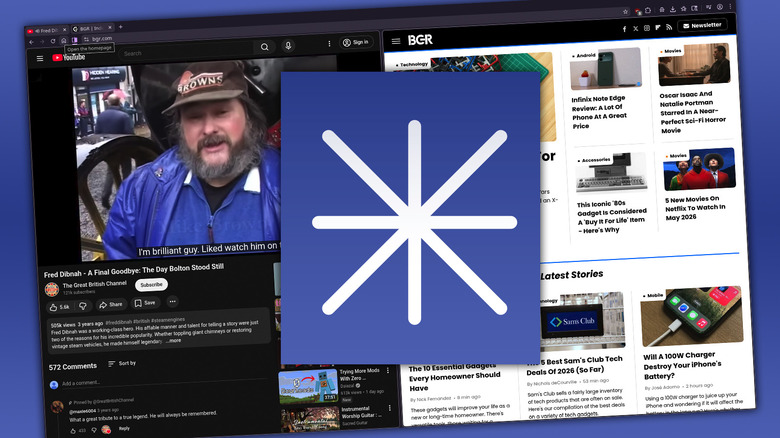780x438 pixels.
Task: Open the Infinix Note Edge Review article
Action: [599, 112]
